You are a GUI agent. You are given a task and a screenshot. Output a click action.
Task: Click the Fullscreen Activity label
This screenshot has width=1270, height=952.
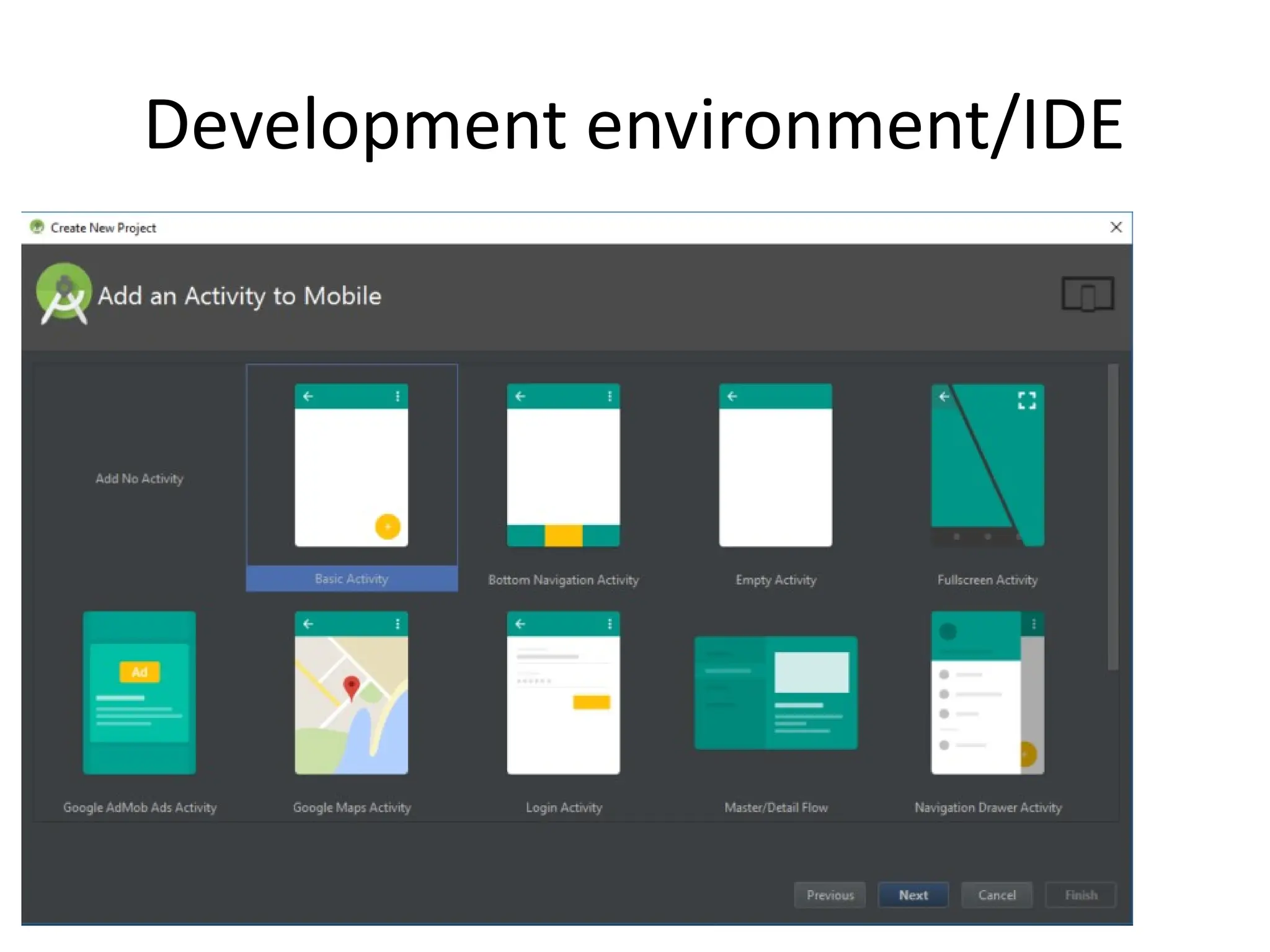click(987, 580)
